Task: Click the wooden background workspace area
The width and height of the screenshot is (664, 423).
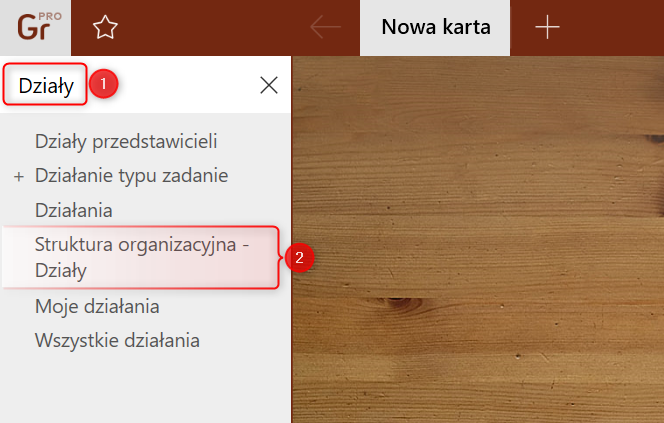Action: pyautogui.click(x=478, y=239)
